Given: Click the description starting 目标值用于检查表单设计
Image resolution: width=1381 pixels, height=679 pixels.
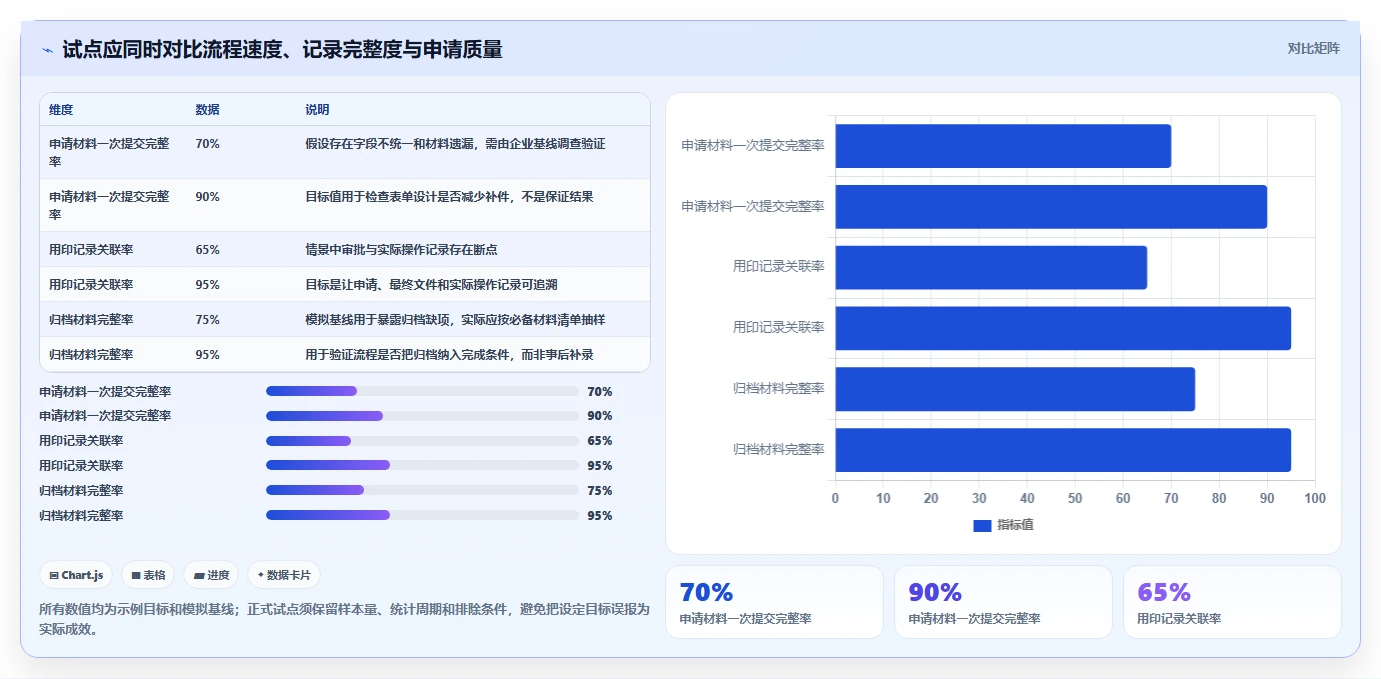Looking at the screenshot, I should [449, 197].
